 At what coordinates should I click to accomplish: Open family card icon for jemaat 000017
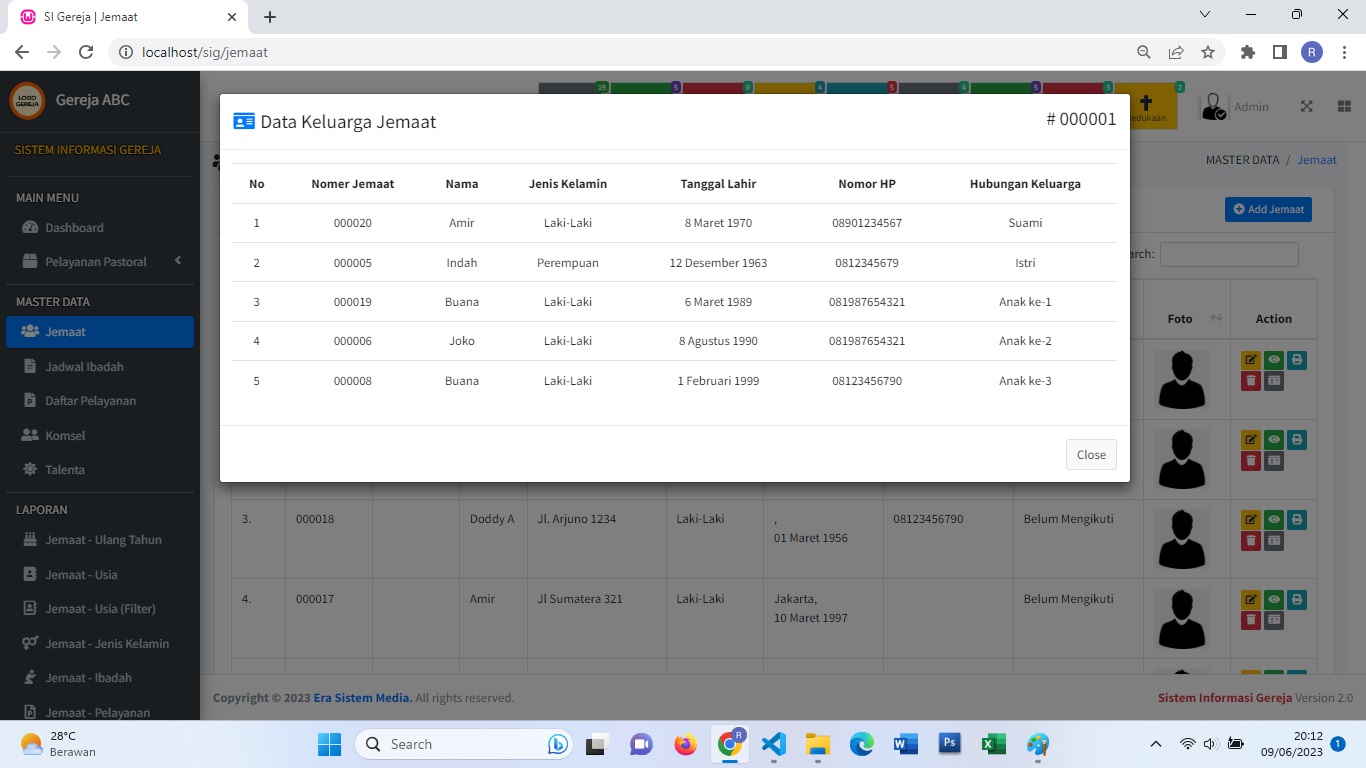pos(1273,621)
